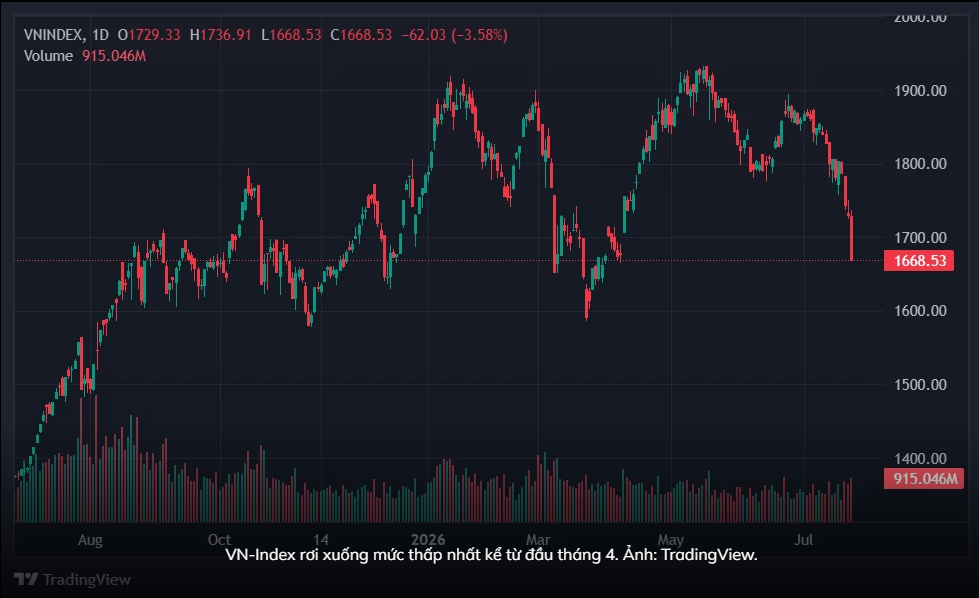Click the 1500.00 price axis label
Screen dimensions: 979x598
point(920,385)
